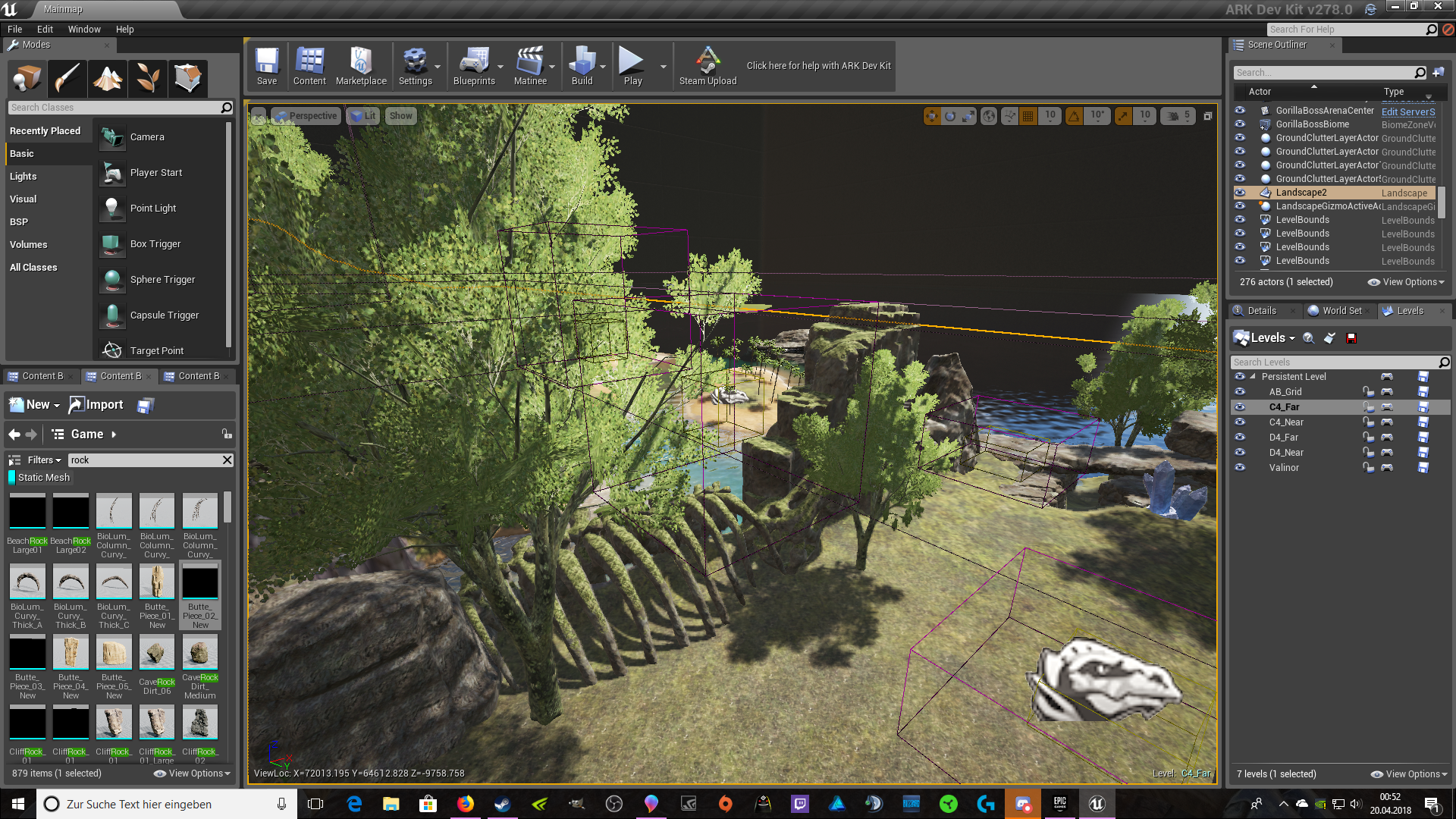
Task: Select the Place mode icon
Action: (x=27, y=78)
